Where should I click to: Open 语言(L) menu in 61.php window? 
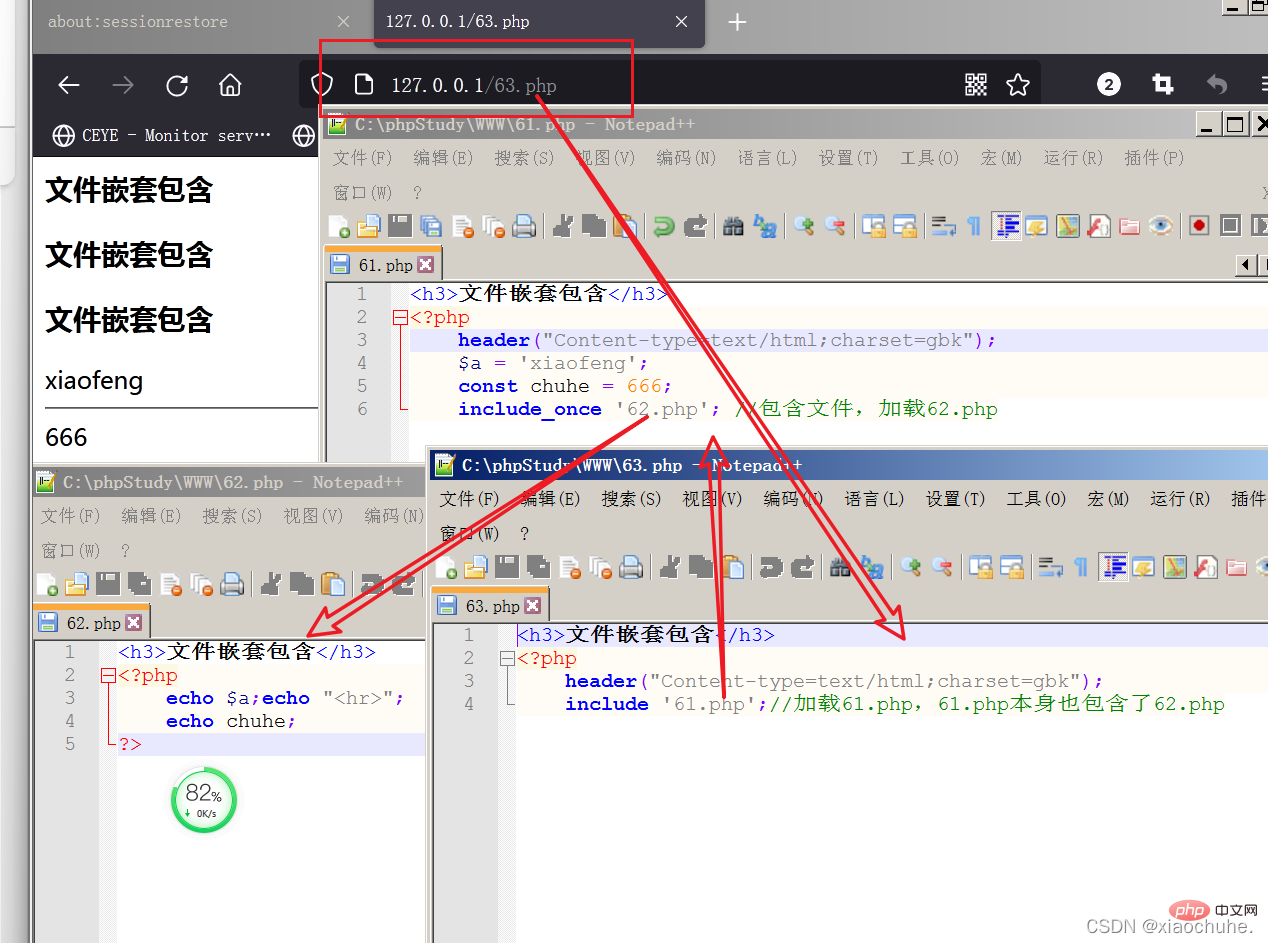[x=767, y=158]
